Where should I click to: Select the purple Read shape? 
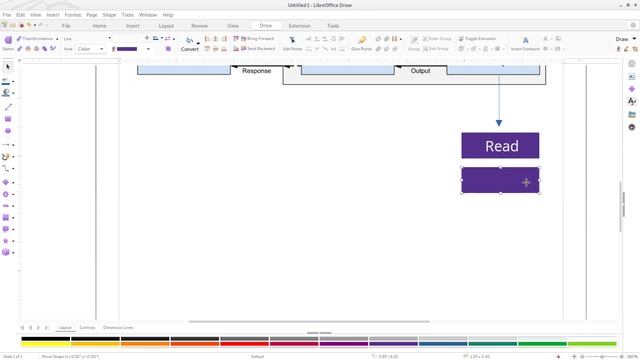(500, 145)
